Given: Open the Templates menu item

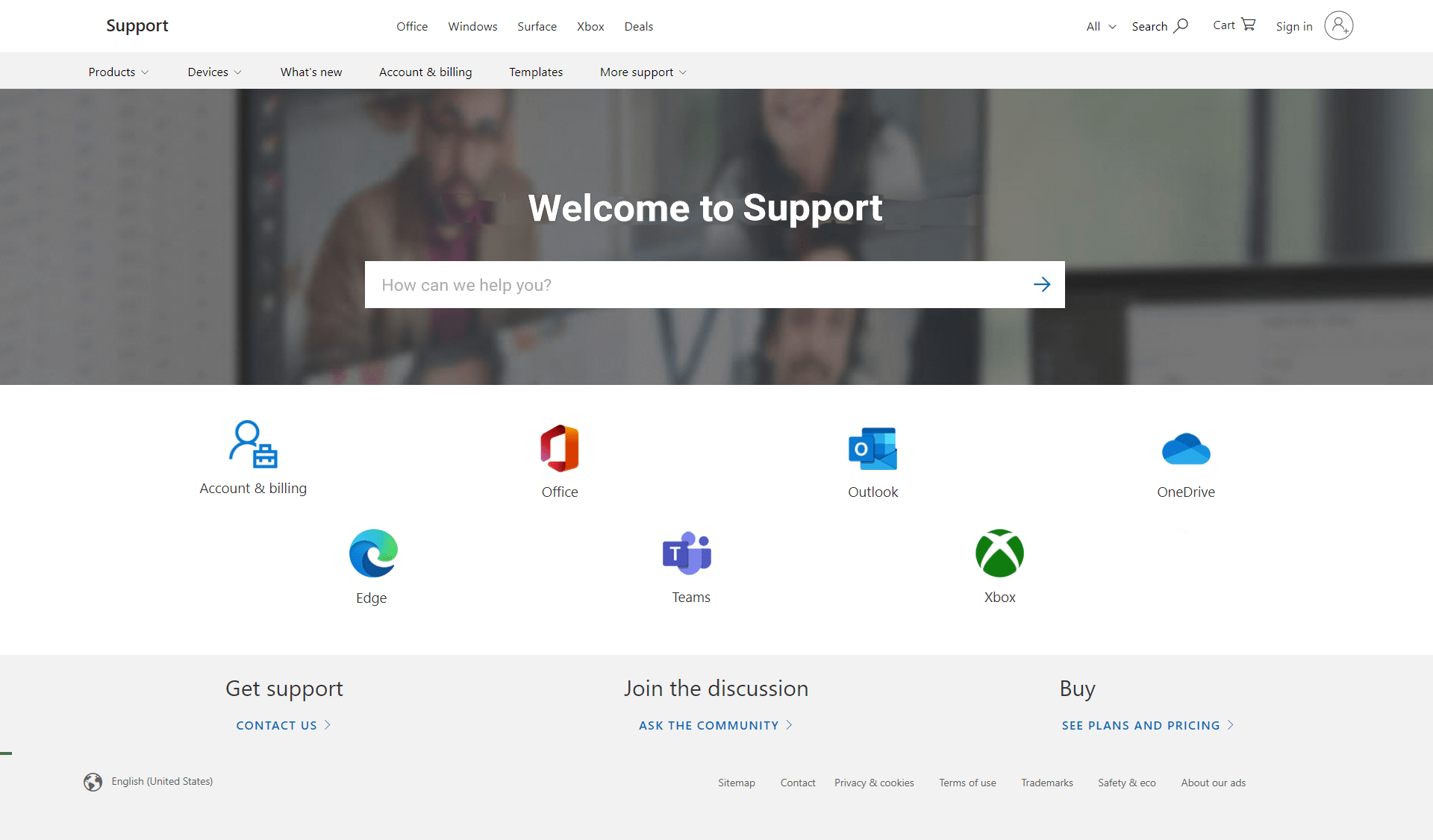Looking at the screenshot, I should (536, 72).
